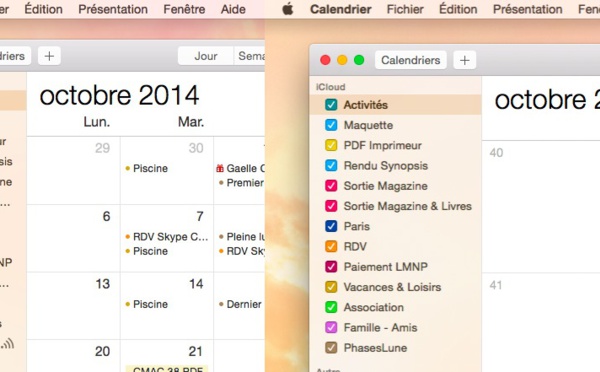Select the Piscine event on October 14

[x=147, y=304]
